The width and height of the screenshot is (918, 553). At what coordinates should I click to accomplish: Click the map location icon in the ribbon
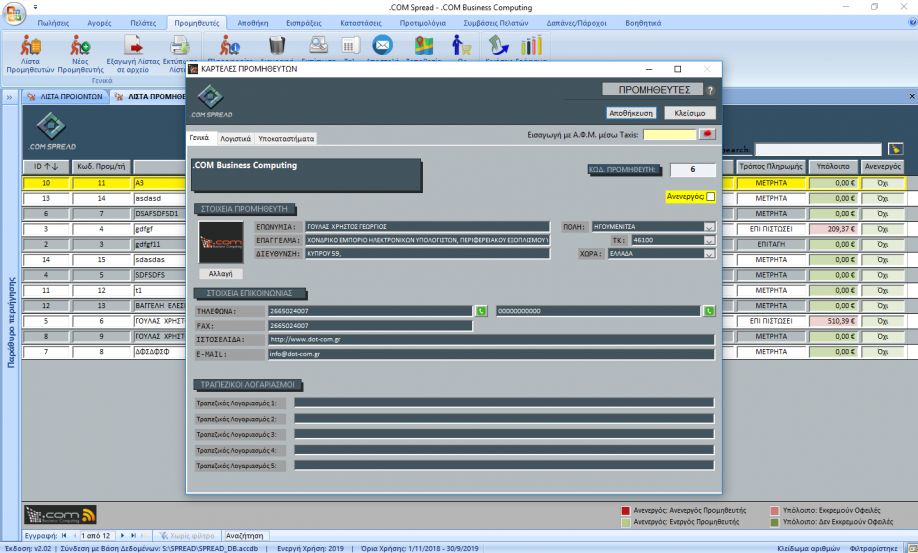[x=423, y=46]
